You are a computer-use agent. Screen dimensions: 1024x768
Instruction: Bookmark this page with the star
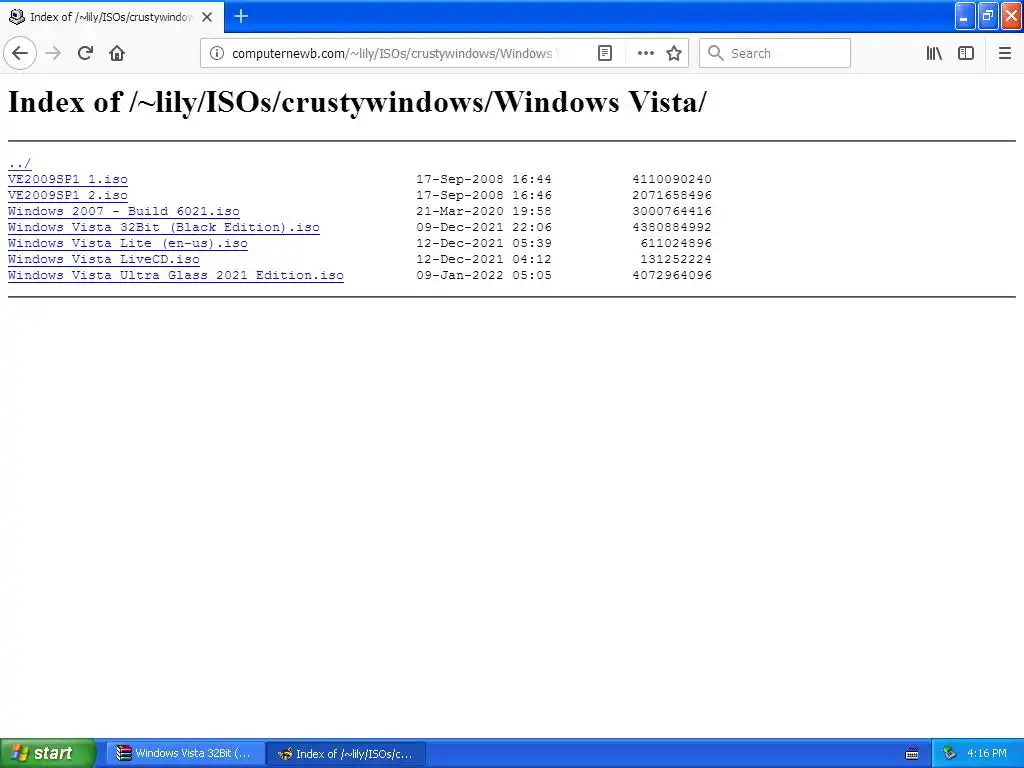coord(674,53)
